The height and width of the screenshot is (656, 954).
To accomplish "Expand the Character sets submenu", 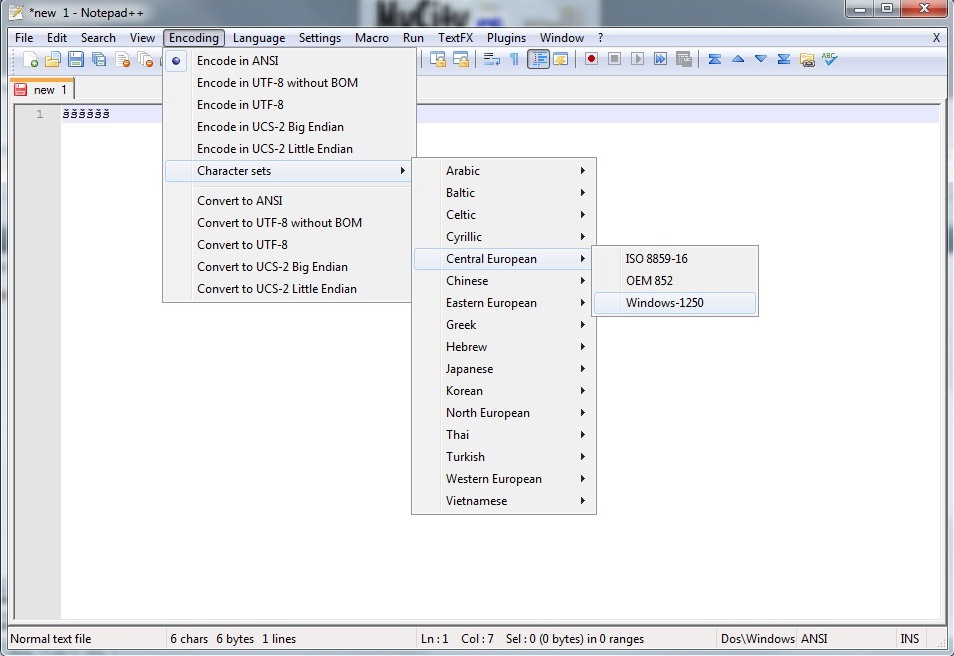I will pos(290,171).
